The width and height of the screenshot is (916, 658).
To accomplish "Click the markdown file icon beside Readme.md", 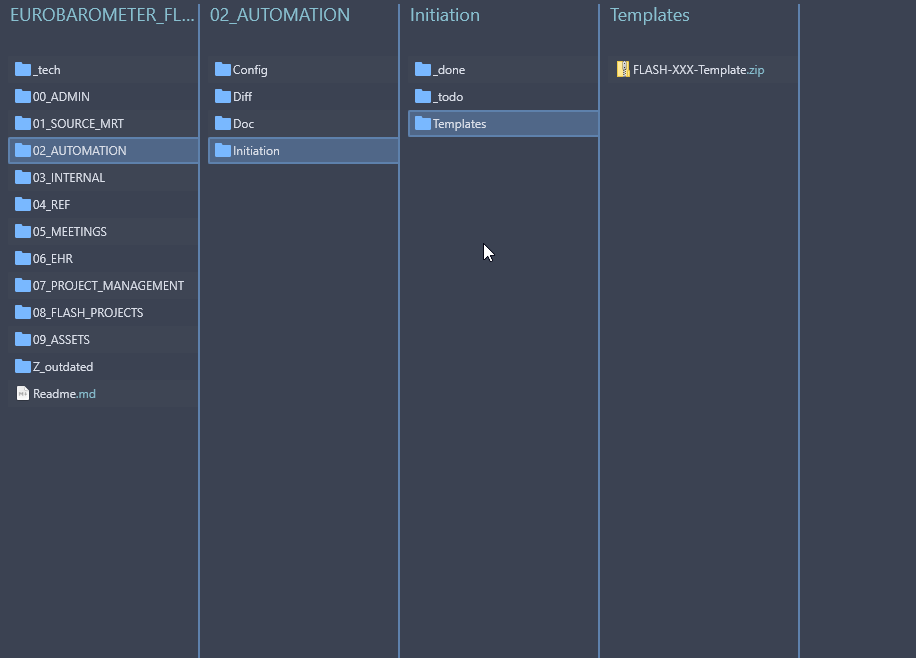I will pyautogui.click(x=23, y=393).
